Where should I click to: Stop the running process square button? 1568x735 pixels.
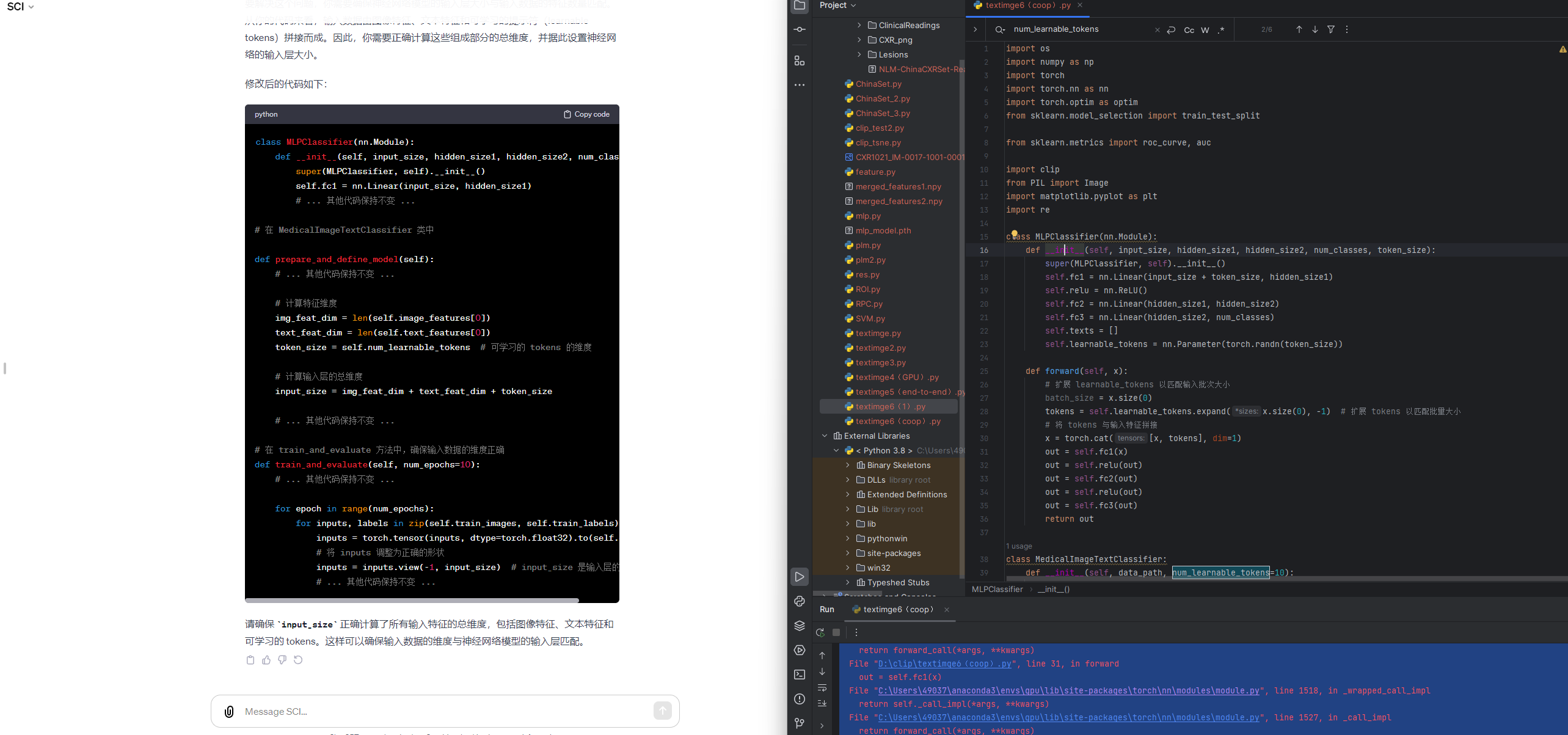[x=836, y=632]
